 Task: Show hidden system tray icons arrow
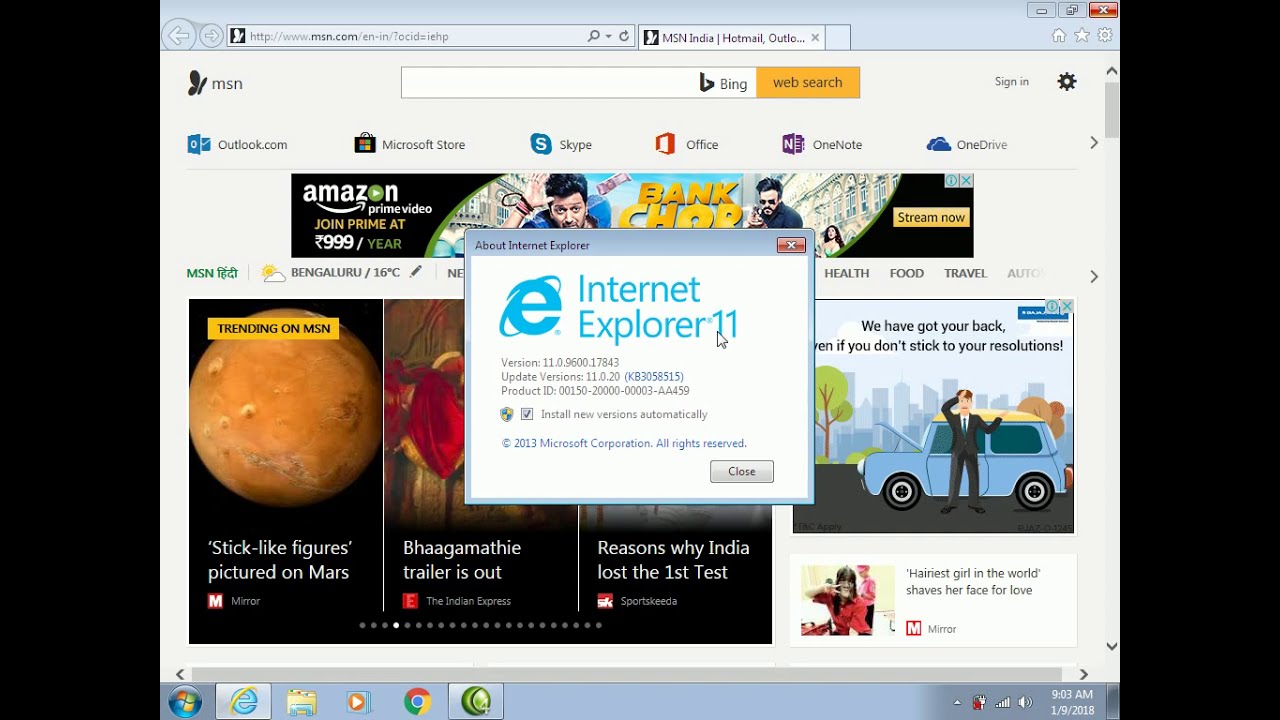[957, 702]
